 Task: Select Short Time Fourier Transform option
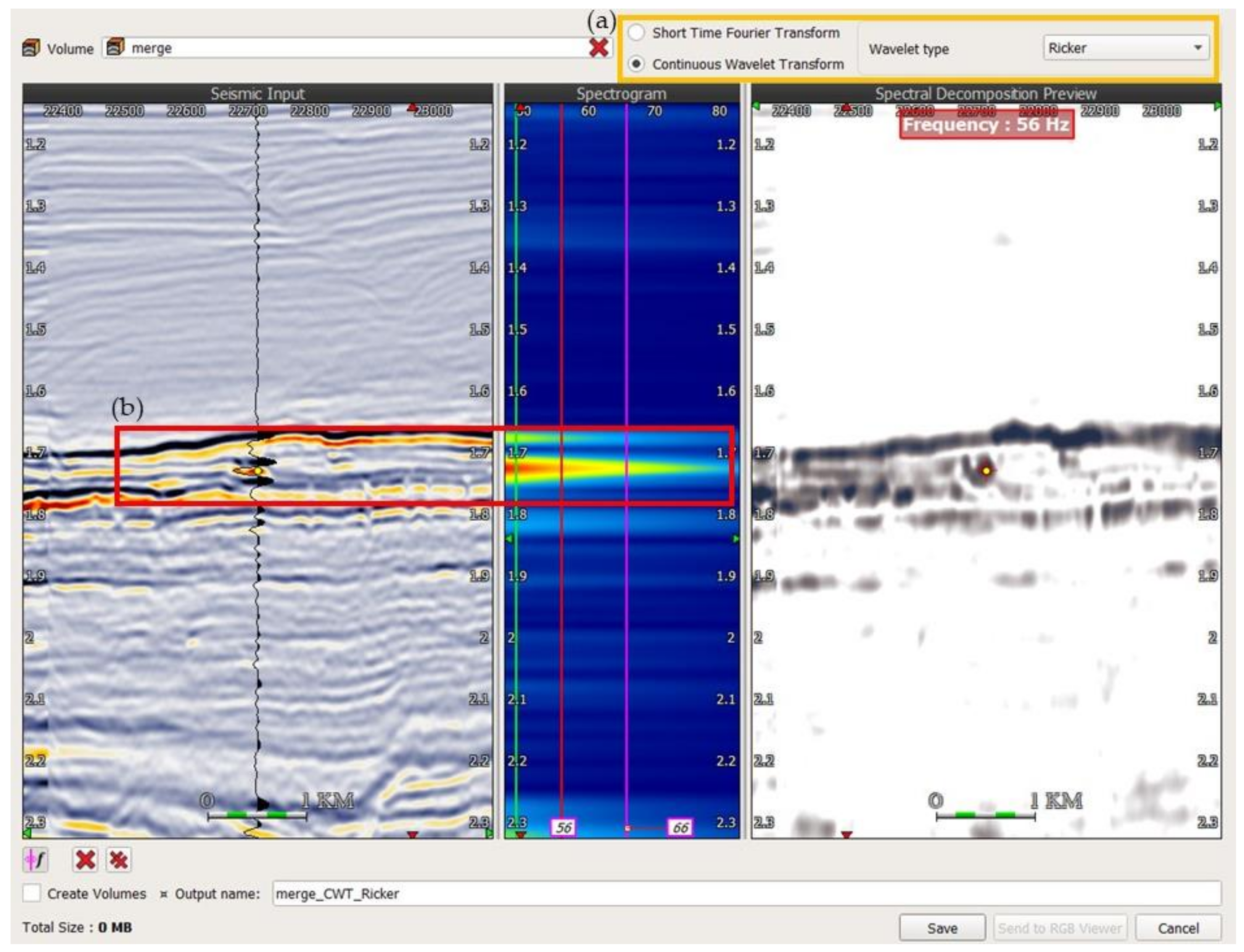point(636,33)
